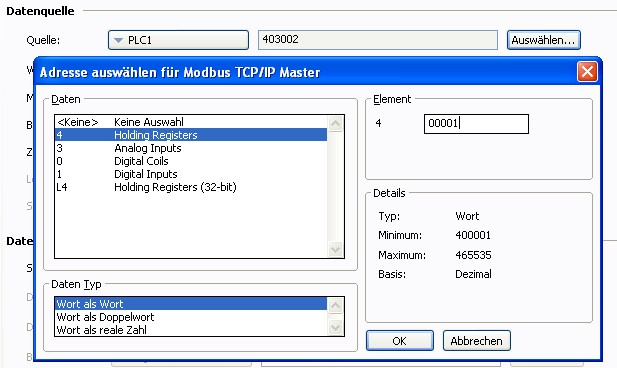This screenshot has height=368, width=617.
Task: Click Daten list scroll up arrow
Action: click(335, 124)
